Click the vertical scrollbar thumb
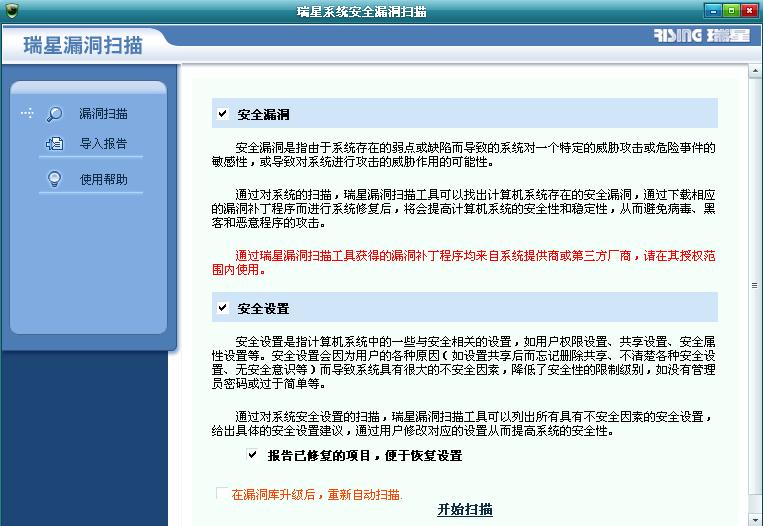Screen dimensions: 763x526 pos(755,286)
